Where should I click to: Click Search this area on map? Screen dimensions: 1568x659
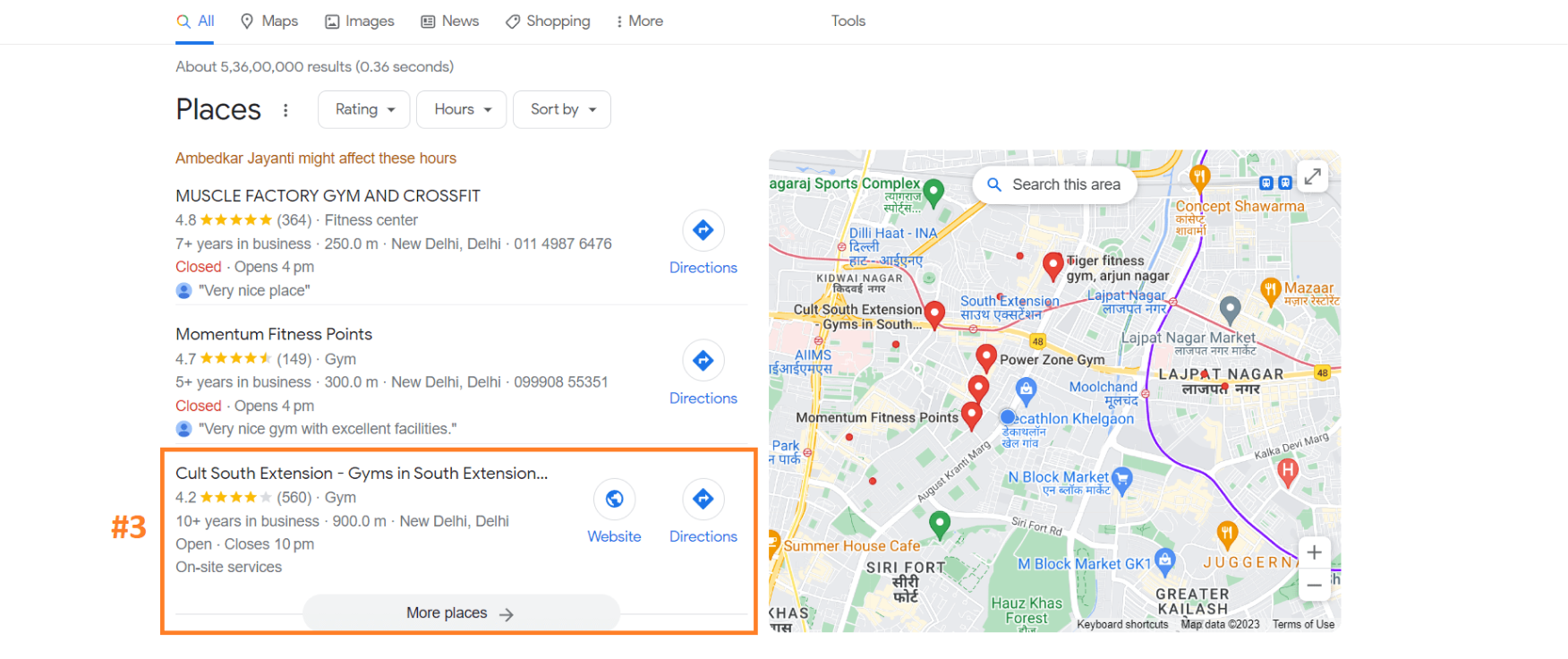click(x=1054, y=184)
